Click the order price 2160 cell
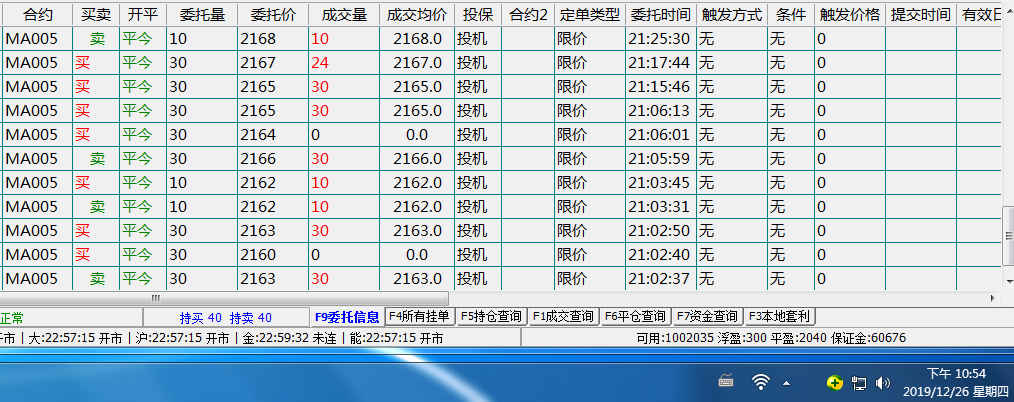The width and height of the screenshot is (1014, 402). tap(273, 255)
